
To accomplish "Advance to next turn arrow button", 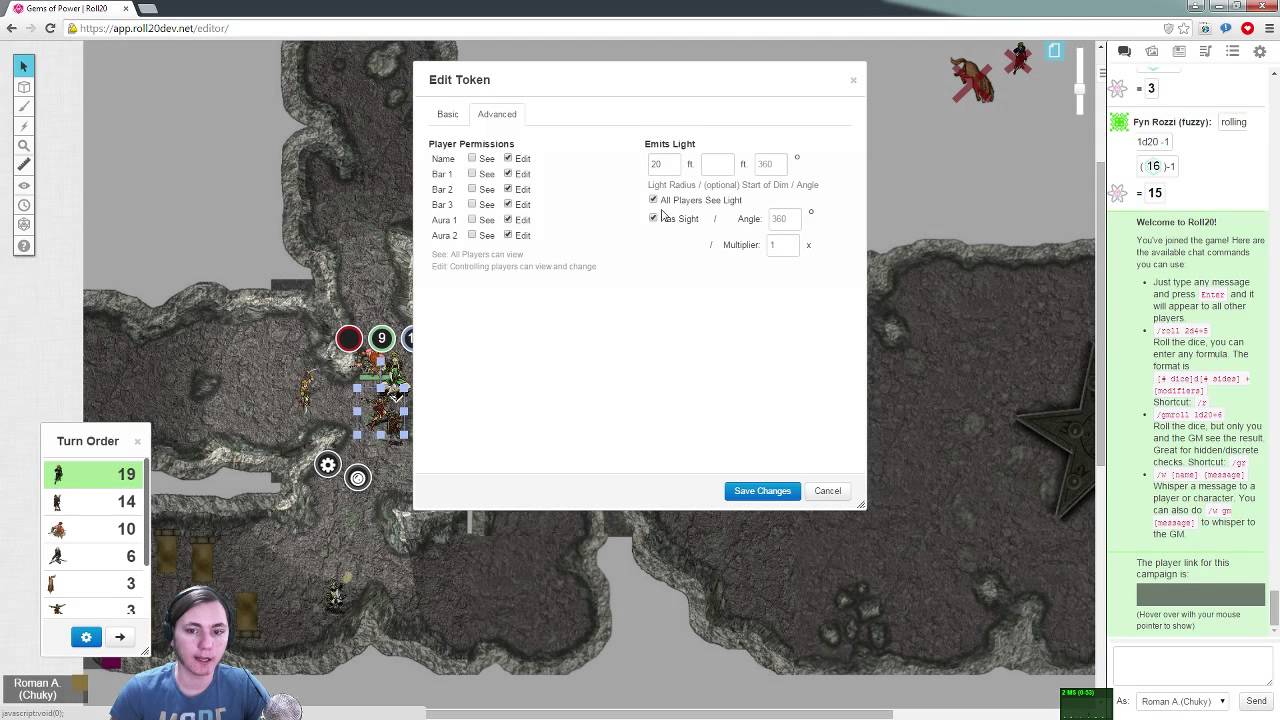I will pos(120,637).
